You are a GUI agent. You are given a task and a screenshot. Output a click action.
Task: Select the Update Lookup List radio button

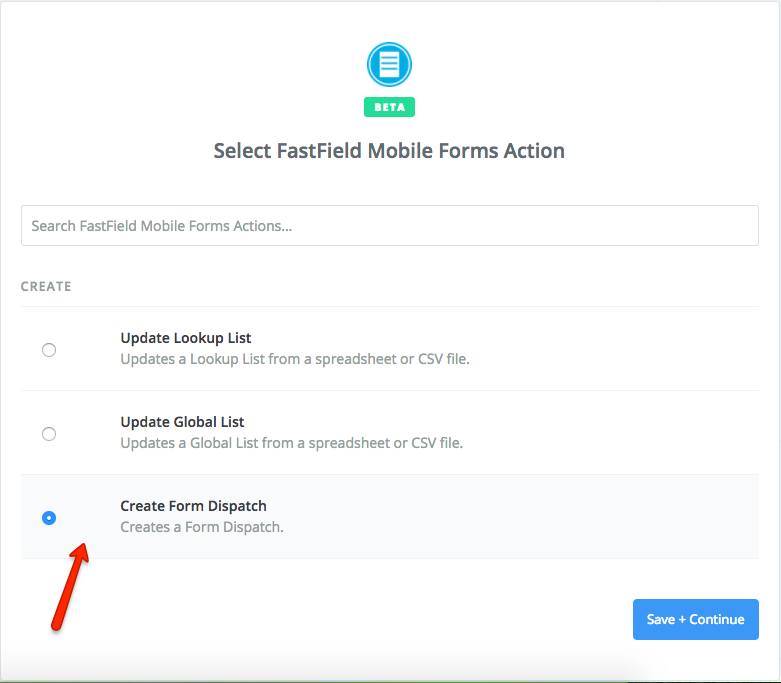point(49,350)
